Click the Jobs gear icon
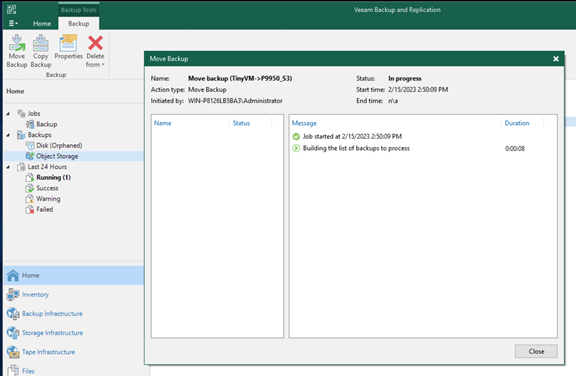The height and width of the screenshot is (376, 576). [21, 113]
